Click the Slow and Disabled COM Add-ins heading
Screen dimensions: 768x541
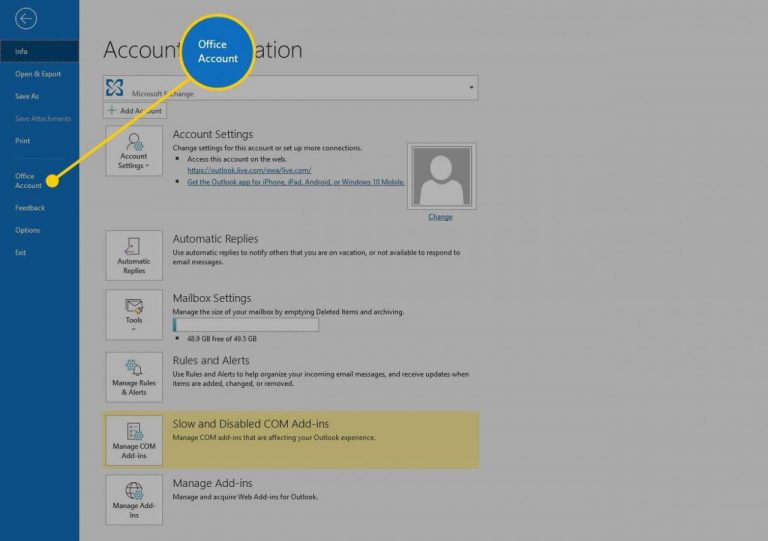click(250, 424)
